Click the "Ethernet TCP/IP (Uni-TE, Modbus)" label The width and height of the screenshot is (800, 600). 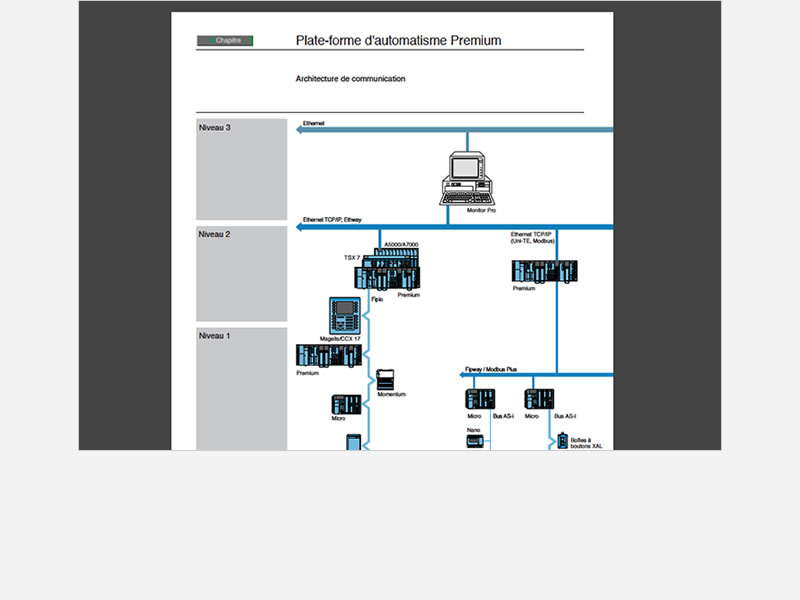(533, 238)
